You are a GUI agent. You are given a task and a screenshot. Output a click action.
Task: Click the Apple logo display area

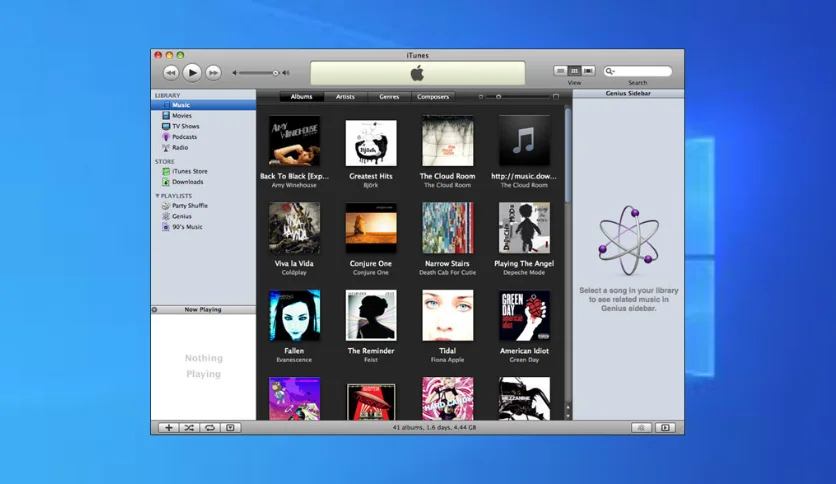tap(417, 73)
